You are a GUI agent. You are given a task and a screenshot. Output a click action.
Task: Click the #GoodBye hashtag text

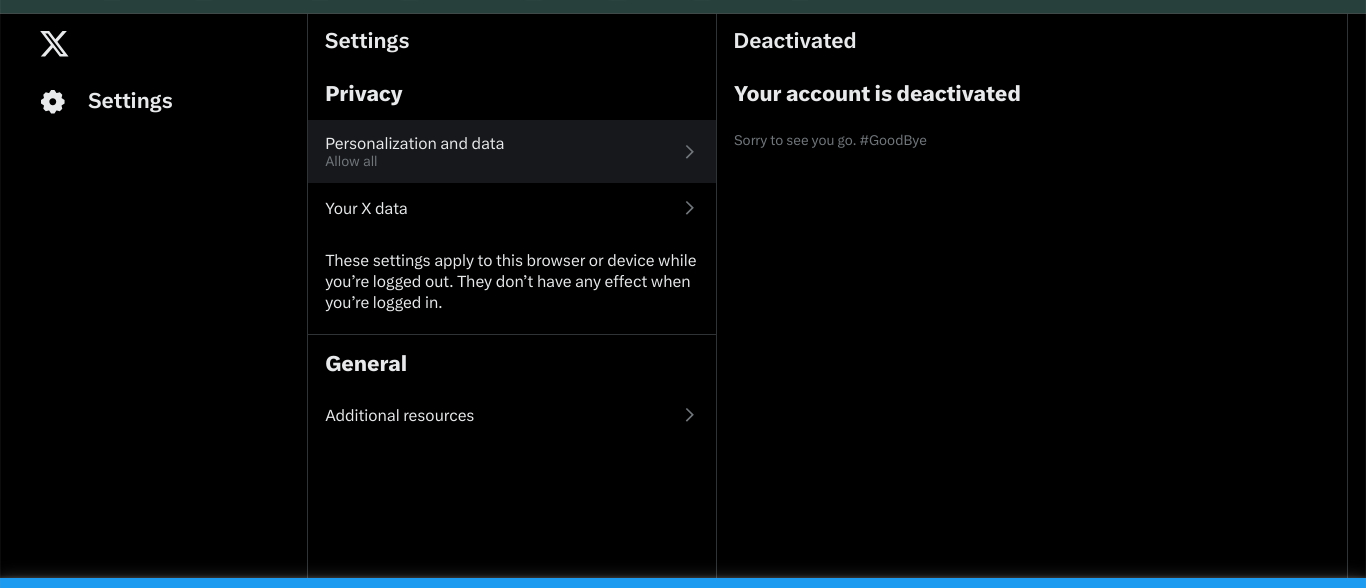[892, 141]
